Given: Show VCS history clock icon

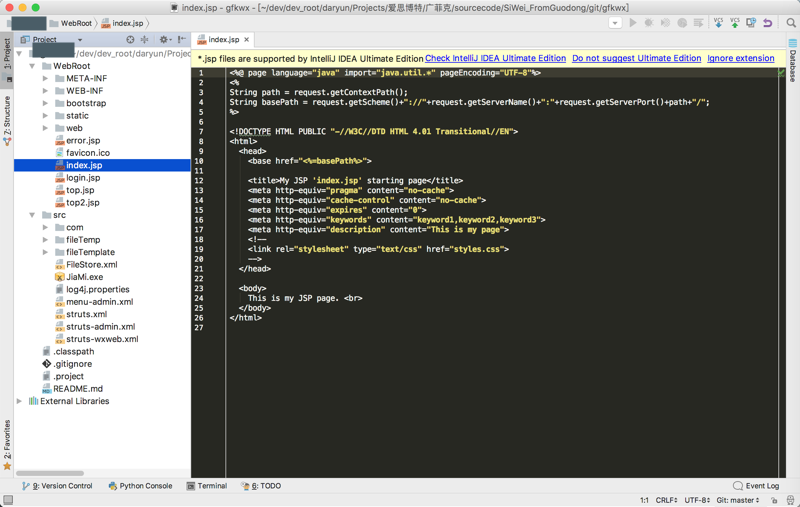Looking at the screenshot, I should 751,23.
